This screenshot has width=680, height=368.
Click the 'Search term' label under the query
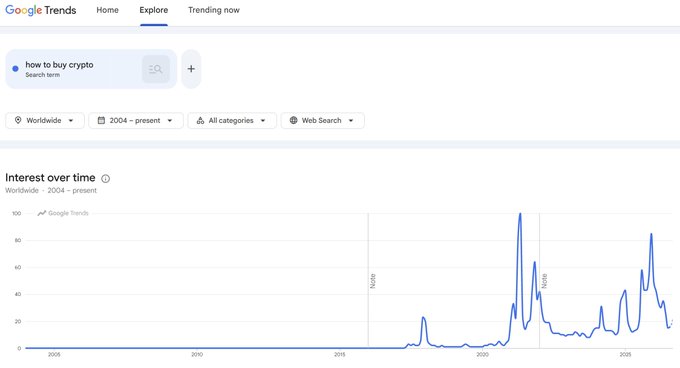[42, 75]
